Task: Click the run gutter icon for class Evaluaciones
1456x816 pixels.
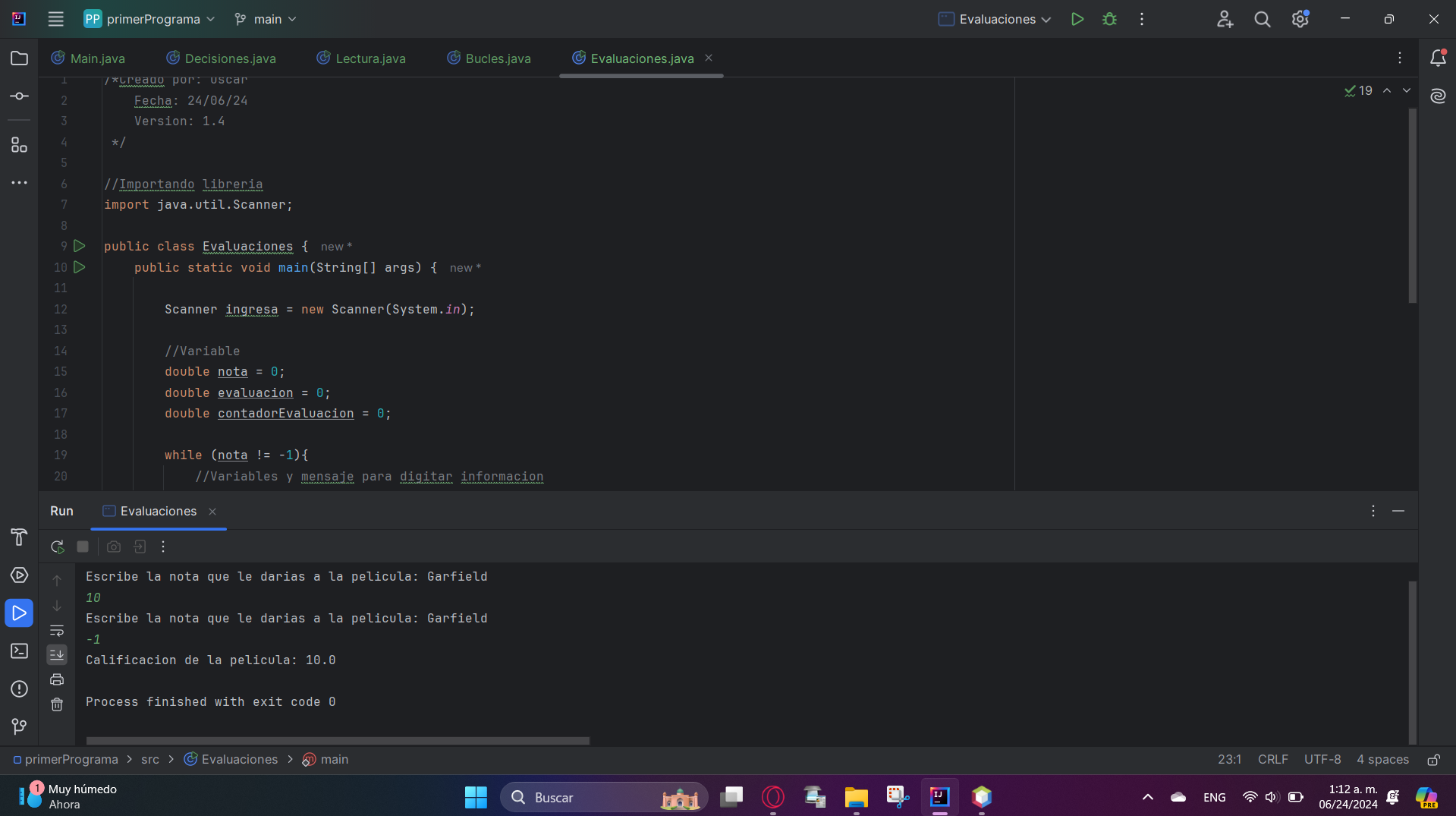Action: [x=80, y=246]
